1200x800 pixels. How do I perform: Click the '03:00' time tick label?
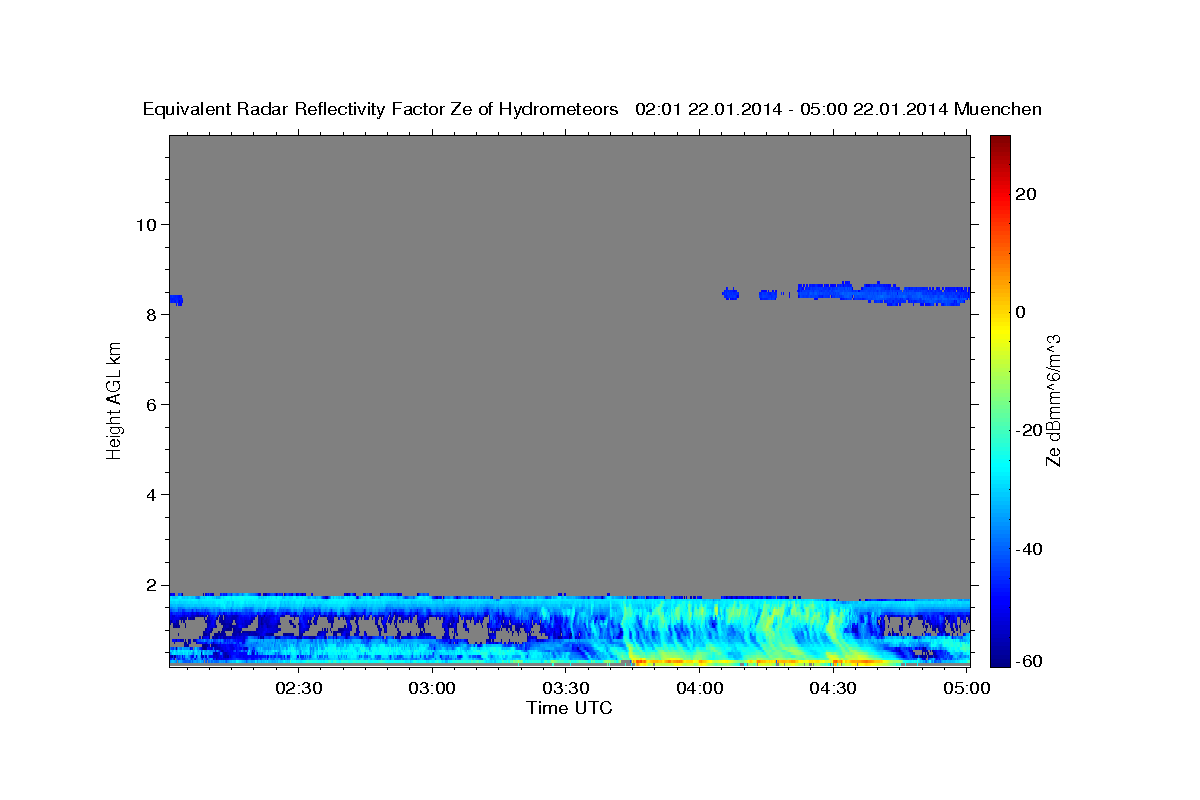point(432,688)
